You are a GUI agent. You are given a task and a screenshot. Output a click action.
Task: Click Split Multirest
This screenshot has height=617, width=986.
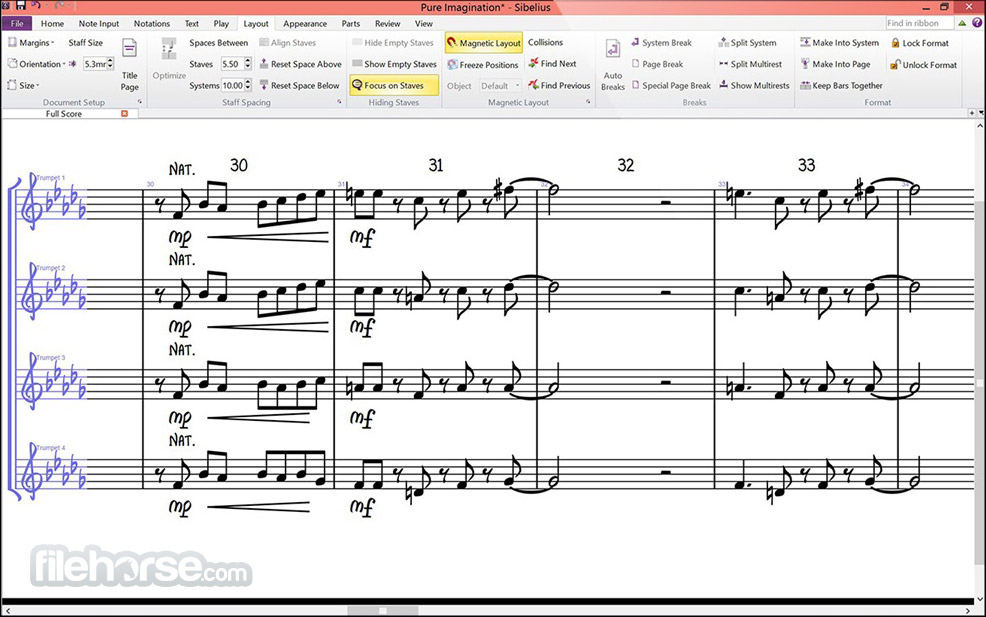(x=750, y=64)
